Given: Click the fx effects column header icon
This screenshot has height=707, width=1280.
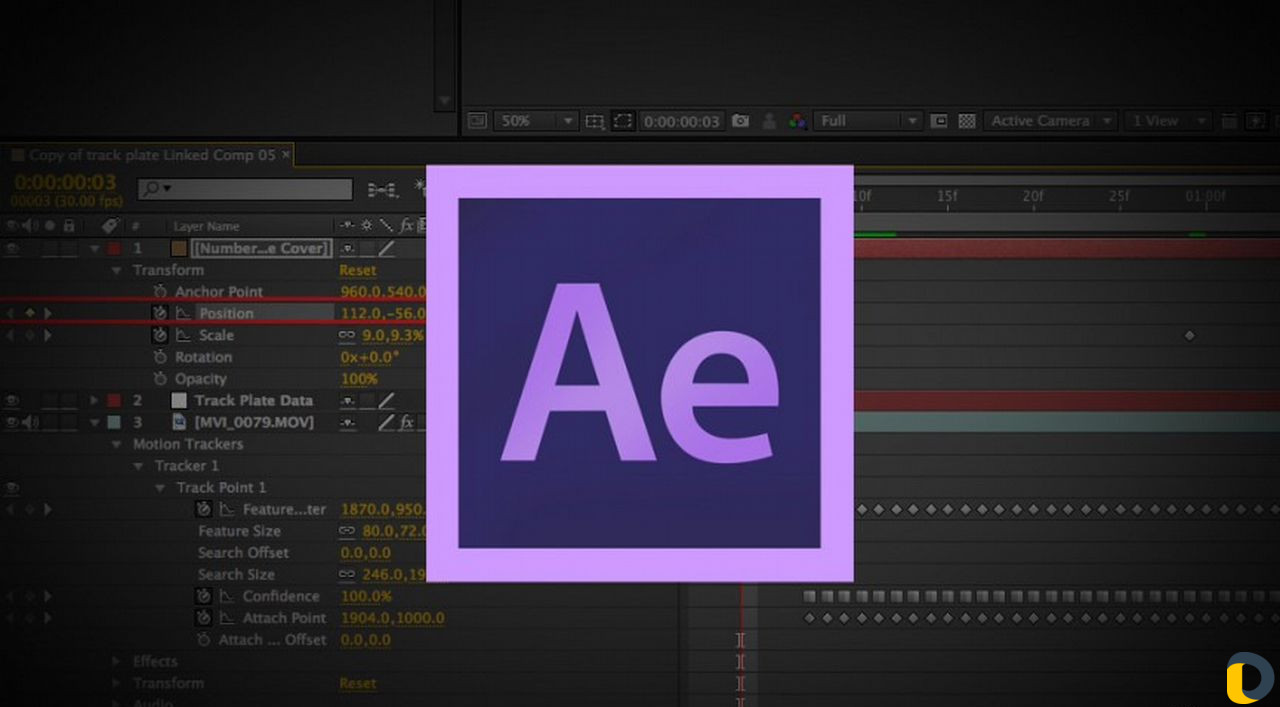Looking at the screenshot, I should pos(407,226).
